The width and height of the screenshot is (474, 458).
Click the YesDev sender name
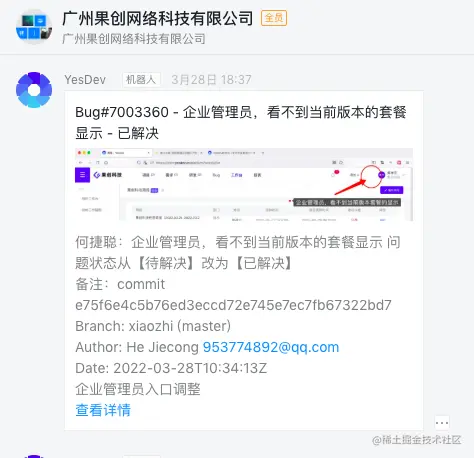pos(85,80)
